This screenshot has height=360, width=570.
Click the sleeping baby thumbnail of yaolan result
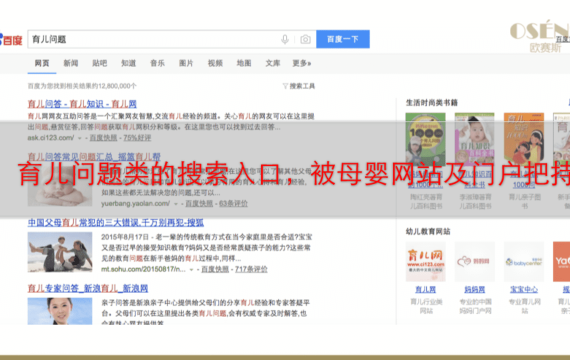click(60, 187)
